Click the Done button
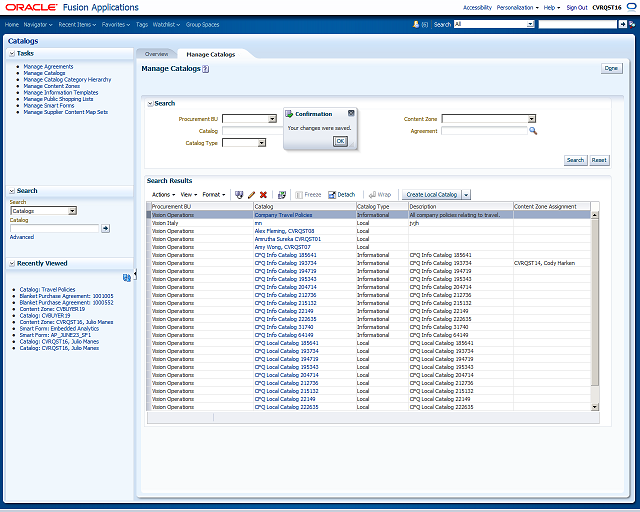Screen dimensions: 640x512 click(611, 68)
